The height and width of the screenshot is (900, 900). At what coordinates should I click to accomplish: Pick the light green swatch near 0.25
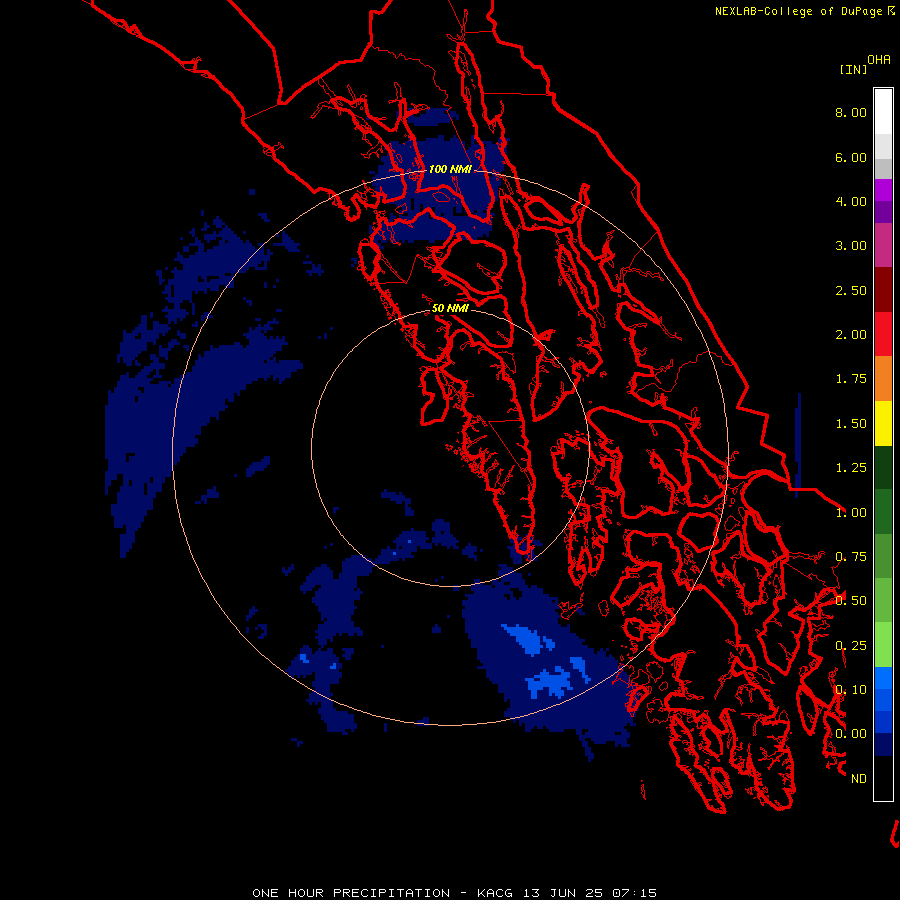tap(883, 645)
